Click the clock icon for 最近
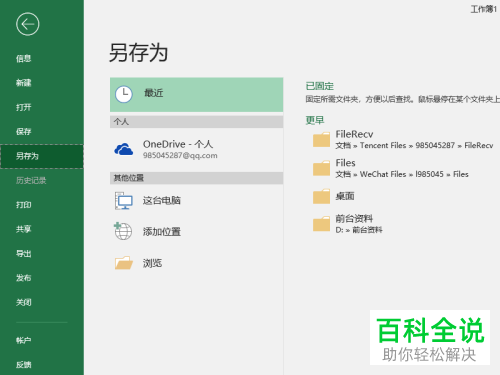Image resolution: width=500 pixels, height=375 pixels. point(124,94)
